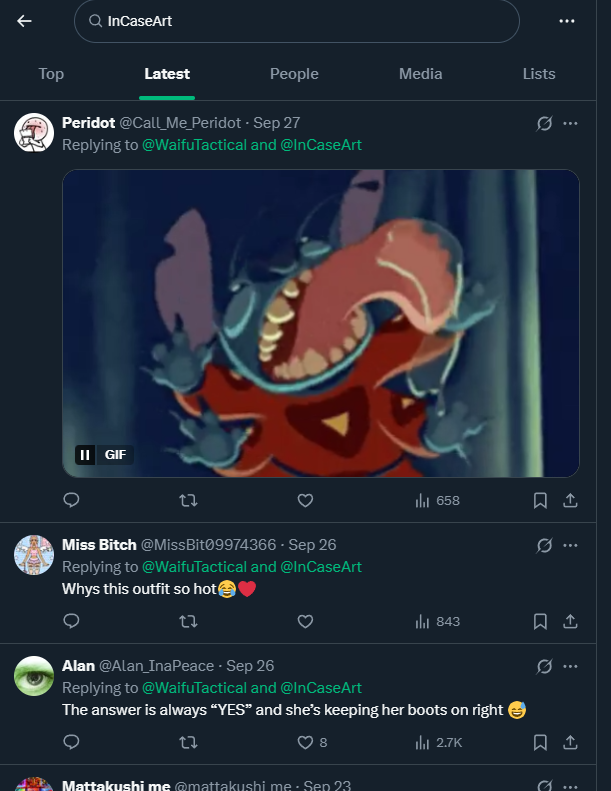Bookmark Alan's reply
The image size is (611, 791).
(x=540, y=742)
